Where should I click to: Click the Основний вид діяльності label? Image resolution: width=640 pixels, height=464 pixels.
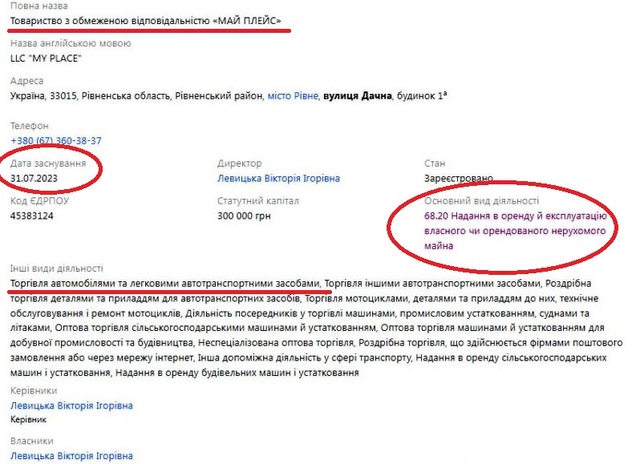[x=471, y=200]
